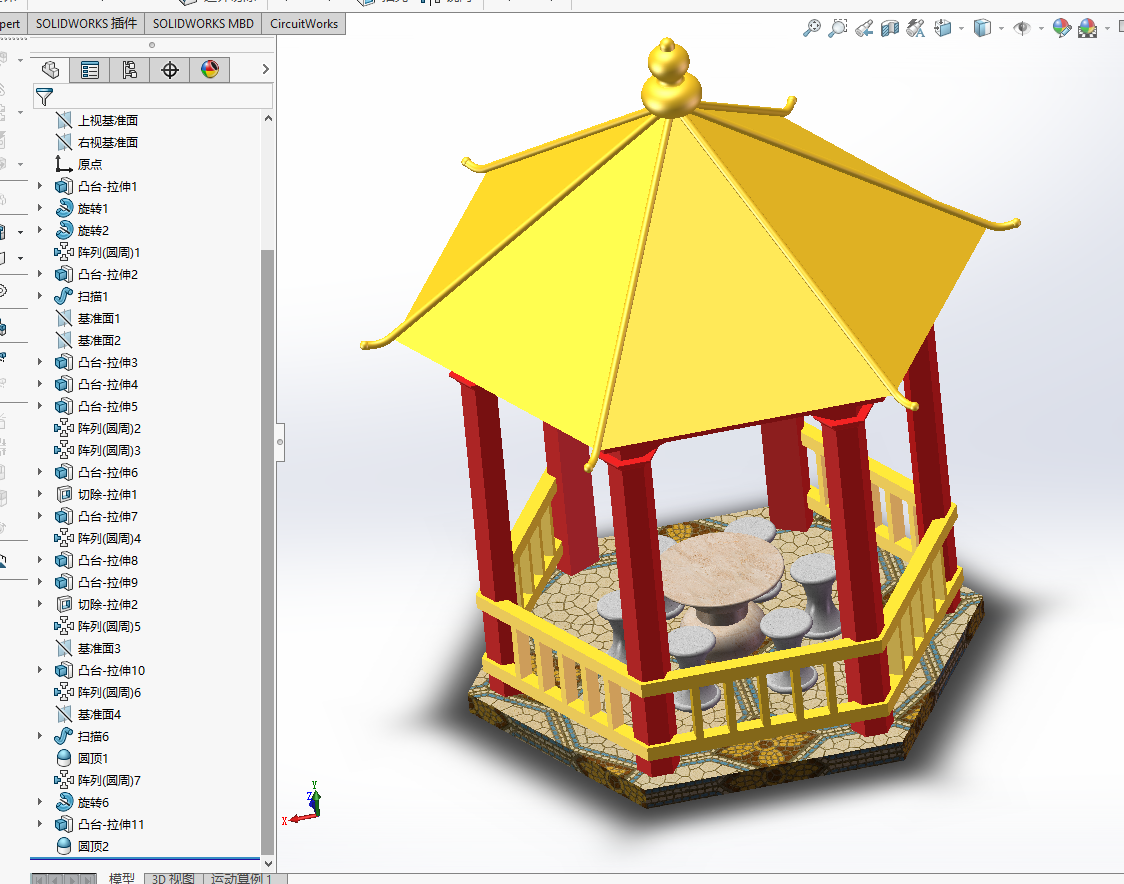This screenshot has height=884, width=1124.
Task: Select 基准面3 in feature tree
Action: click(x=99, y=648)
